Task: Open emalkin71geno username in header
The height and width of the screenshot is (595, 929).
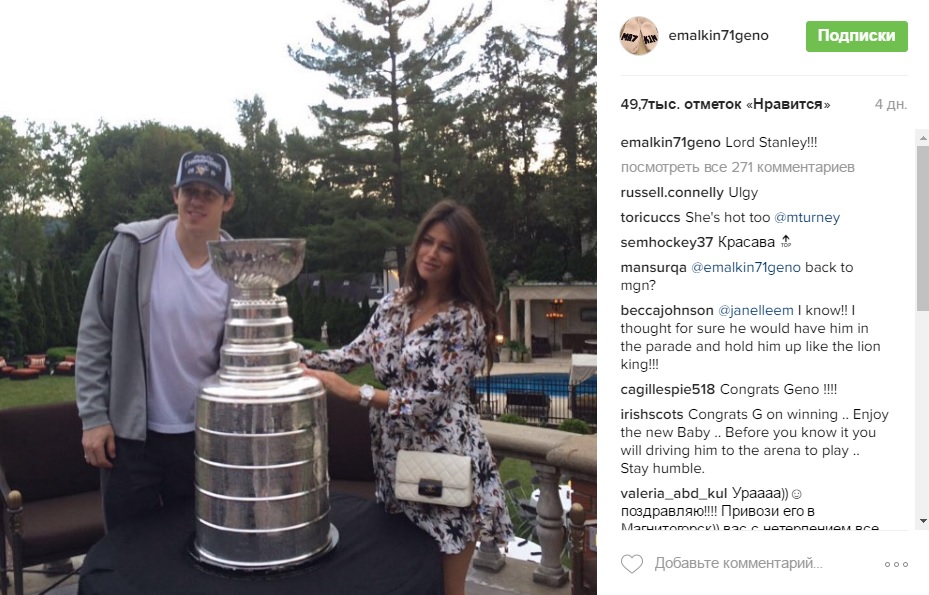Action: click(718, 36)
